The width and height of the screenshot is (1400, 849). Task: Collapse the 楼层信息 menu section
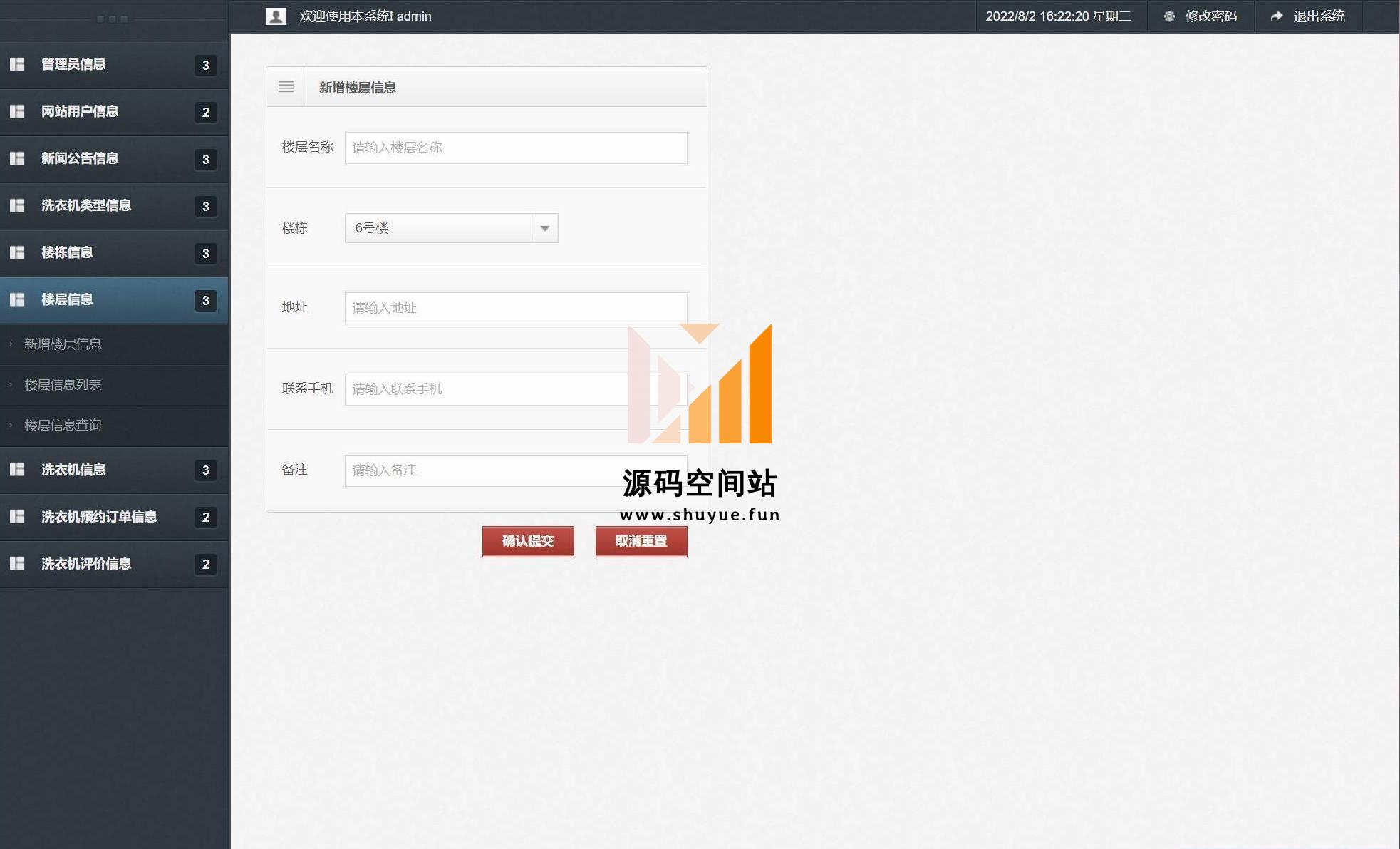[x=67, y=300]
